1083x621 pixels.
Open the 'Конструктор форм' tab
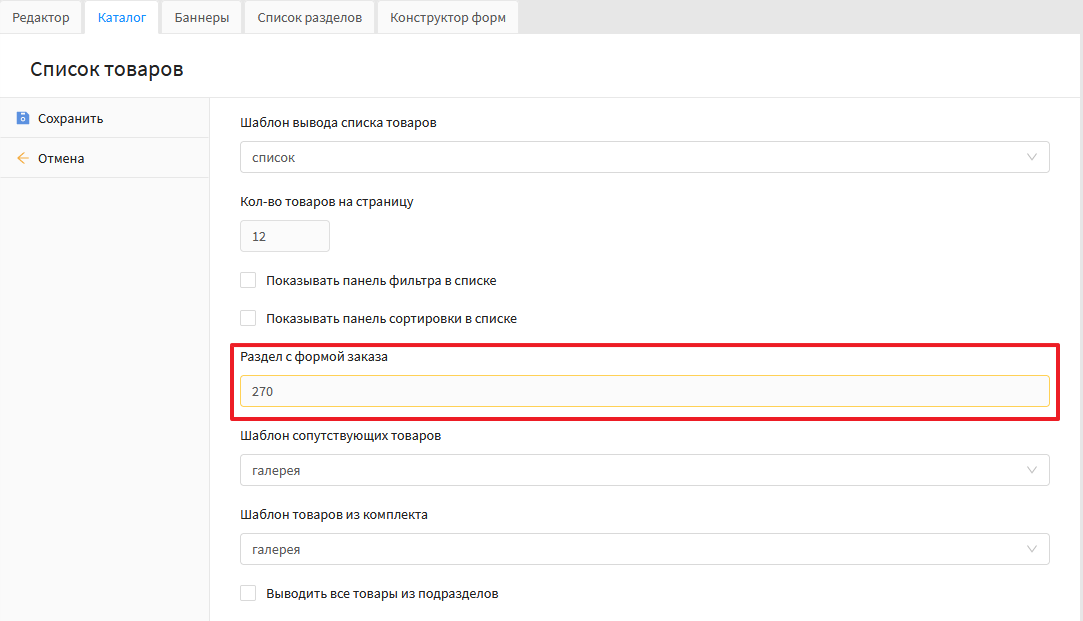(447, 18)
